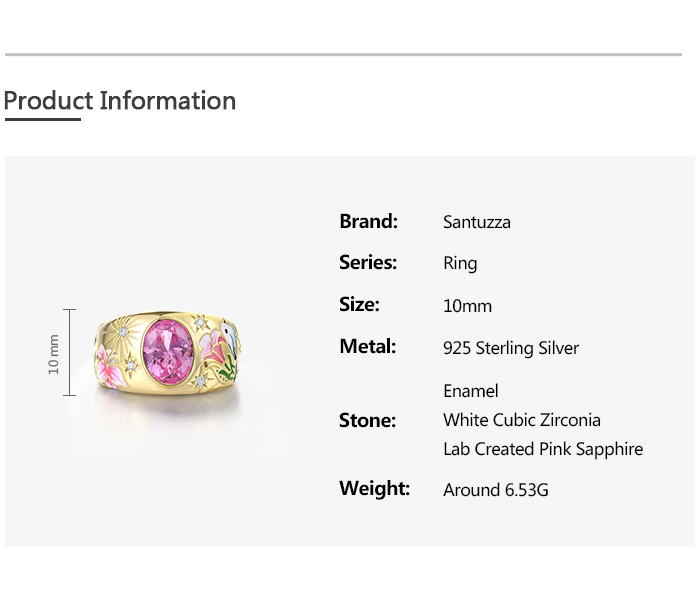Click the 925 Sterling Silver text

510,348
